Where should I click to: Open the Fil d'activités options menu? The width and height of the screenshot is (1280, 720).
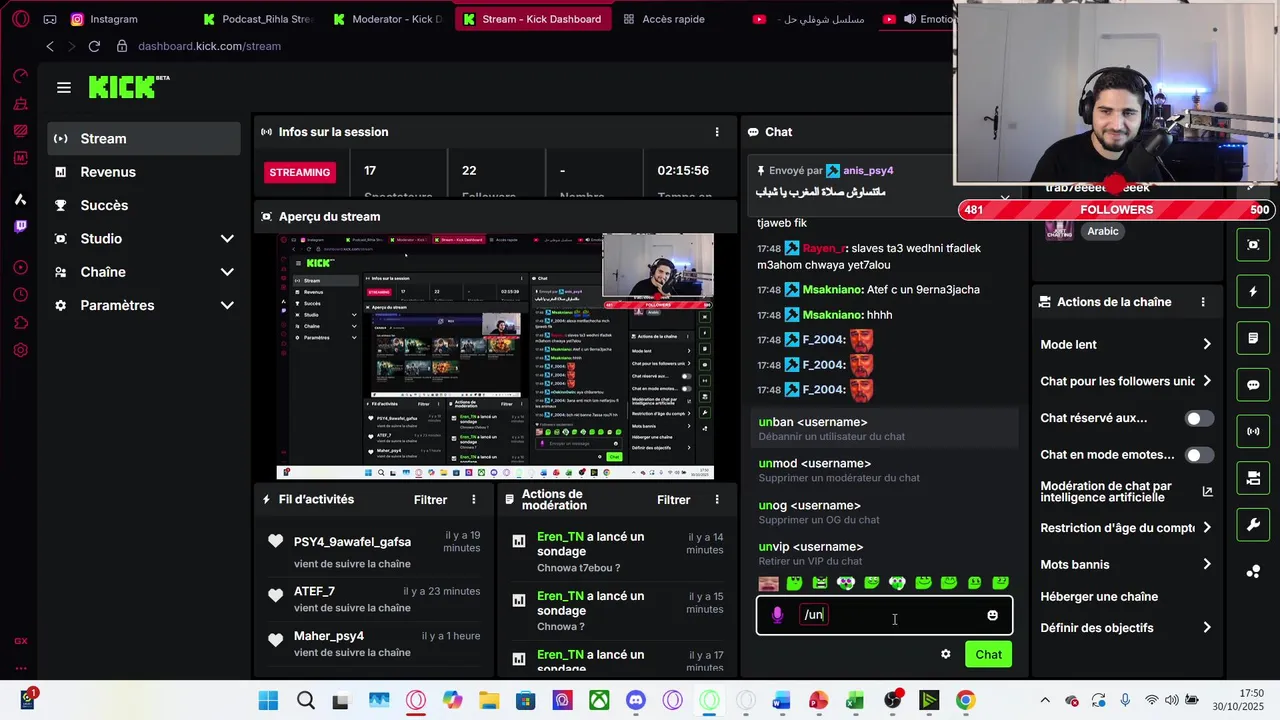tap(474, 499)
